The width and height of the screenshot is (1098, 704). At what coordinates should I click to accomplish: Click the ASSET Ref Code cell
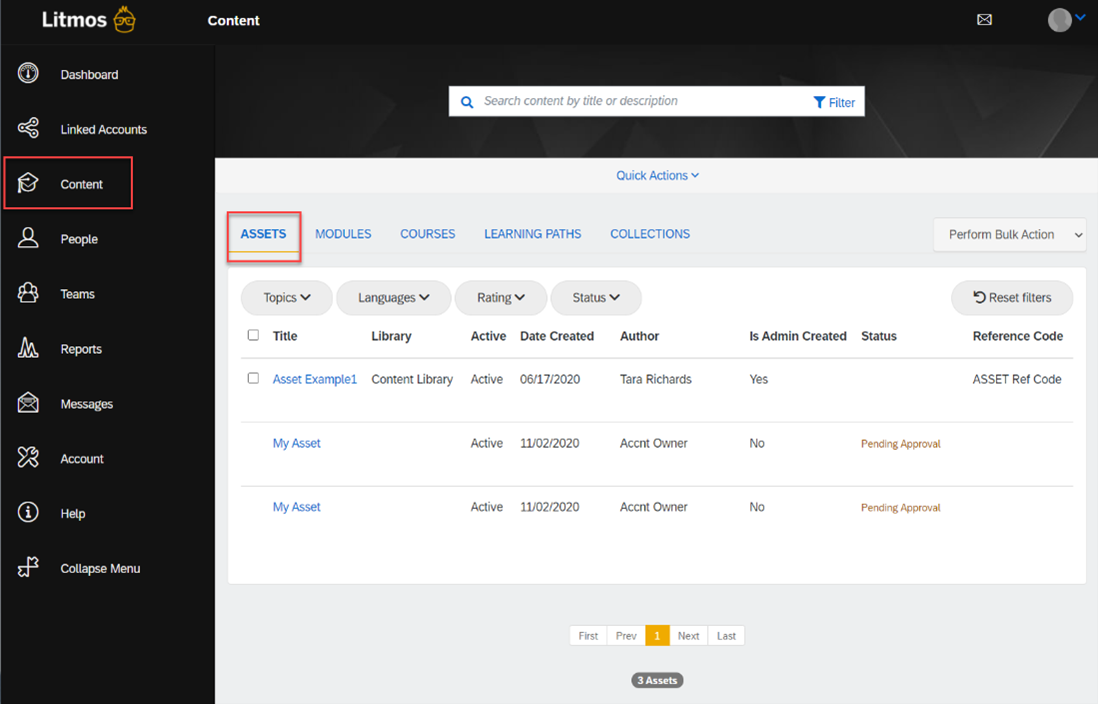pos(1017,379)
